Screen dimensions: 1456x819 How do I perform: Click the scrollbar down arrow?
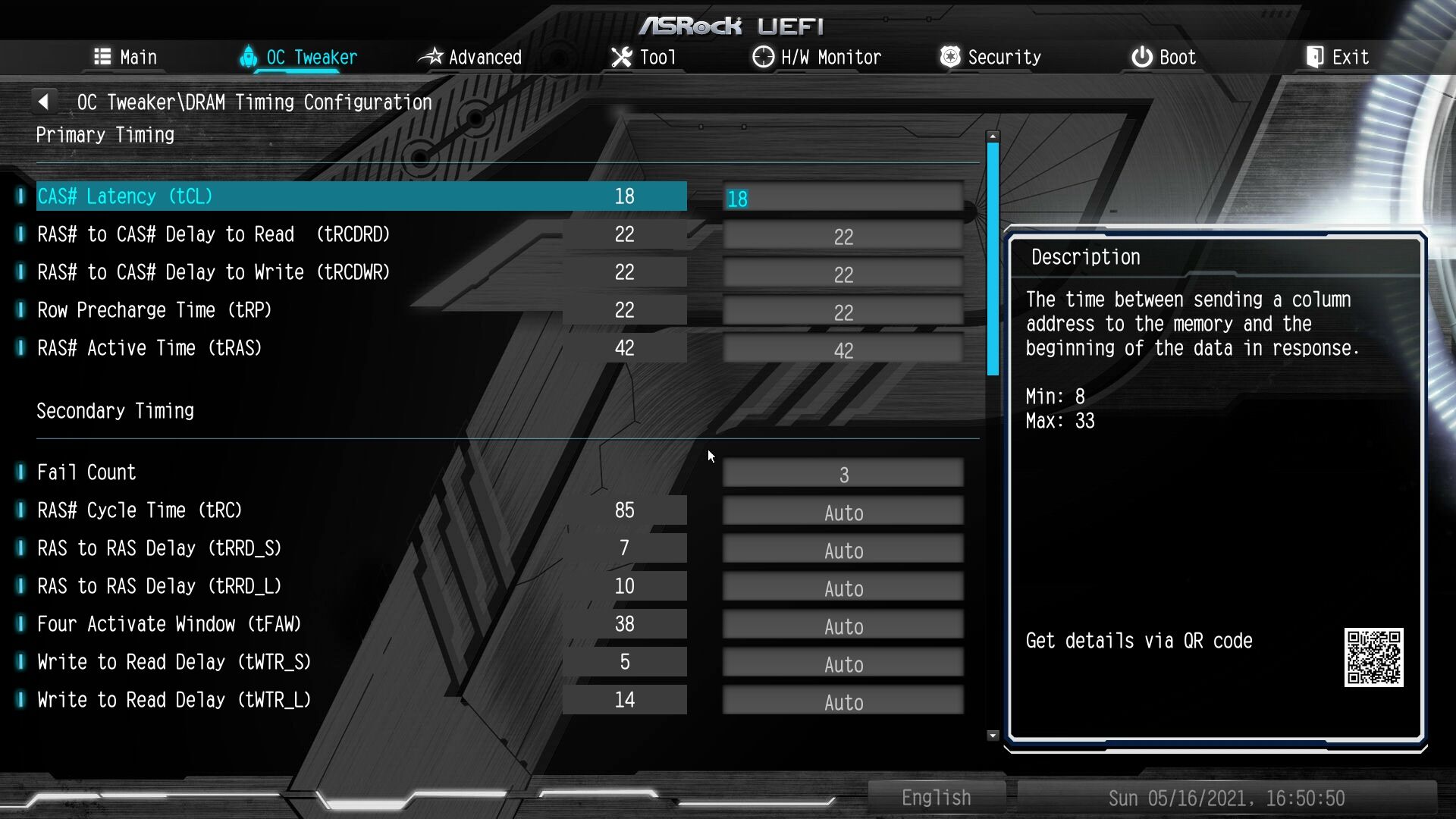coord(993,735)
